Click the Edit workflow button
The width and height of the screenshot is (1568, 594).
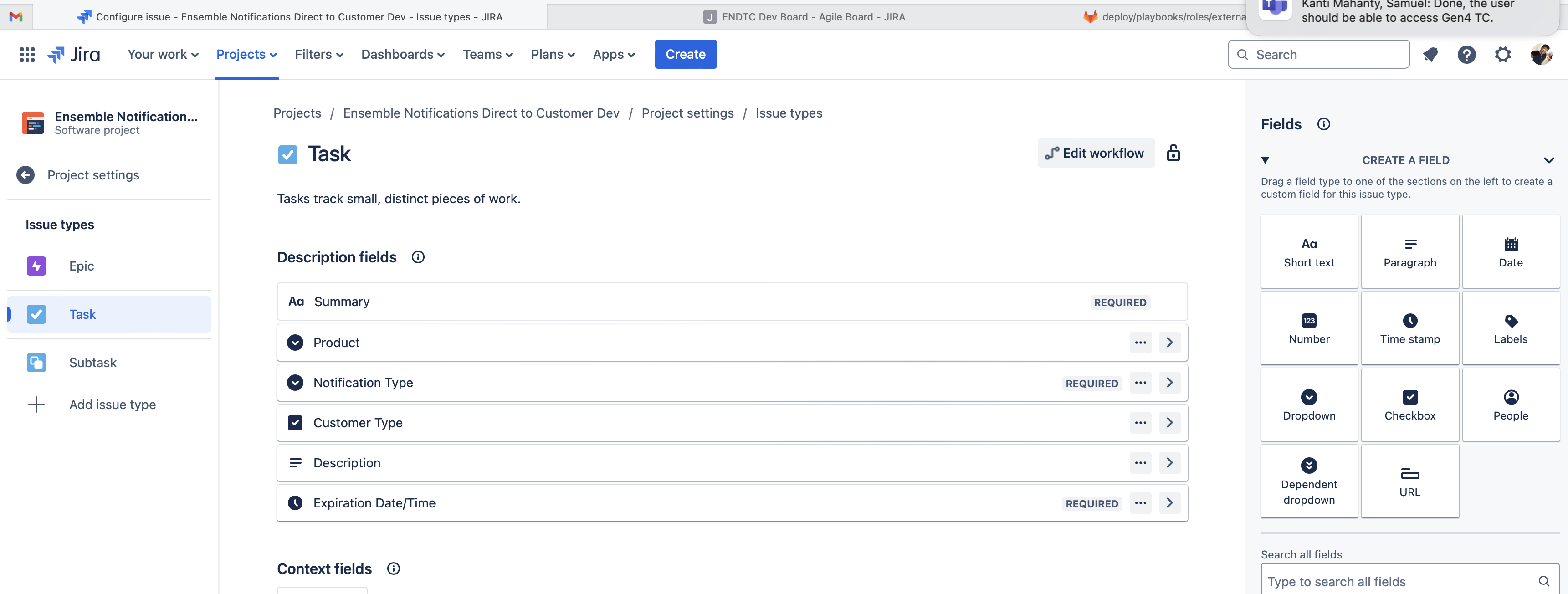click(1095, 154)
